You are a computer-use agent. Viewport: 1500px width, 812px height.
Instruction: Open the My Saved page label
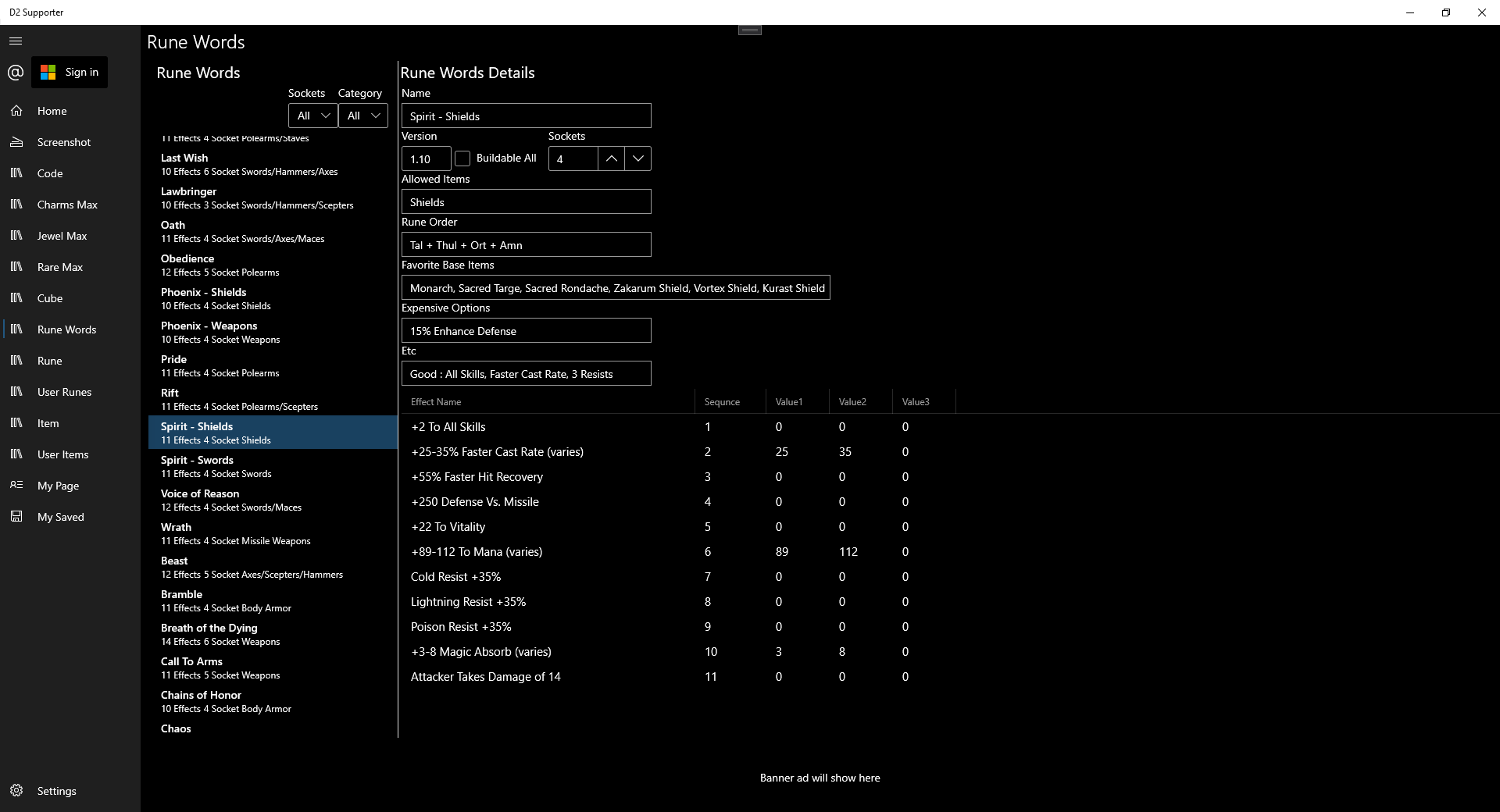pos(61,517)
